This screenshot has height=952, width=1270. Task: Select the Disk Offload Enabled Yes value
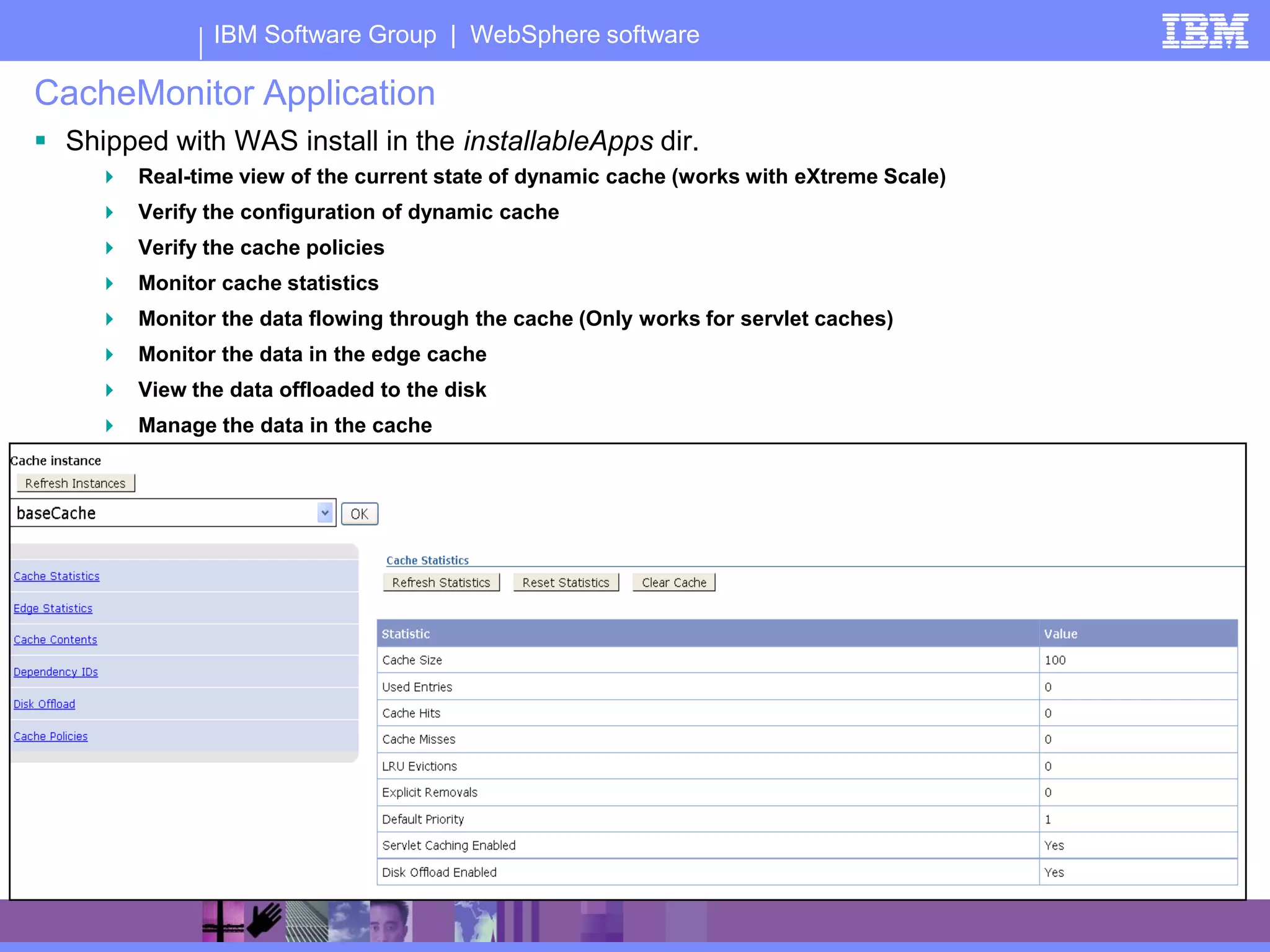click(1054, 872)
